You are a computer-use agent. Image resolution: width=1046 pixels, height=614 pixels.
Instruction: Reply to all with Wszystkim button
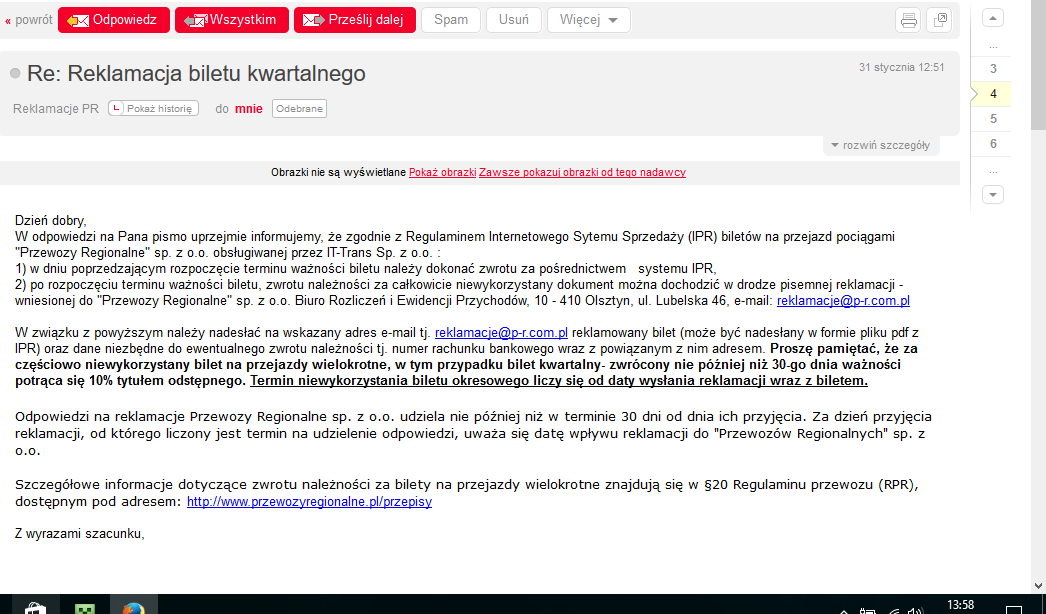231,20
